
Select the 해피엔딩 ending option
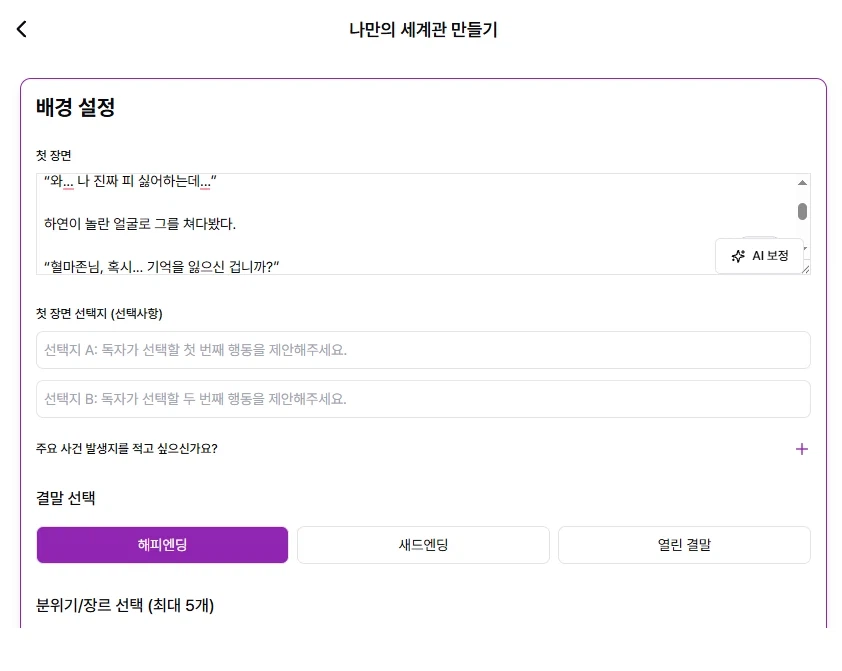pos(162,544)
